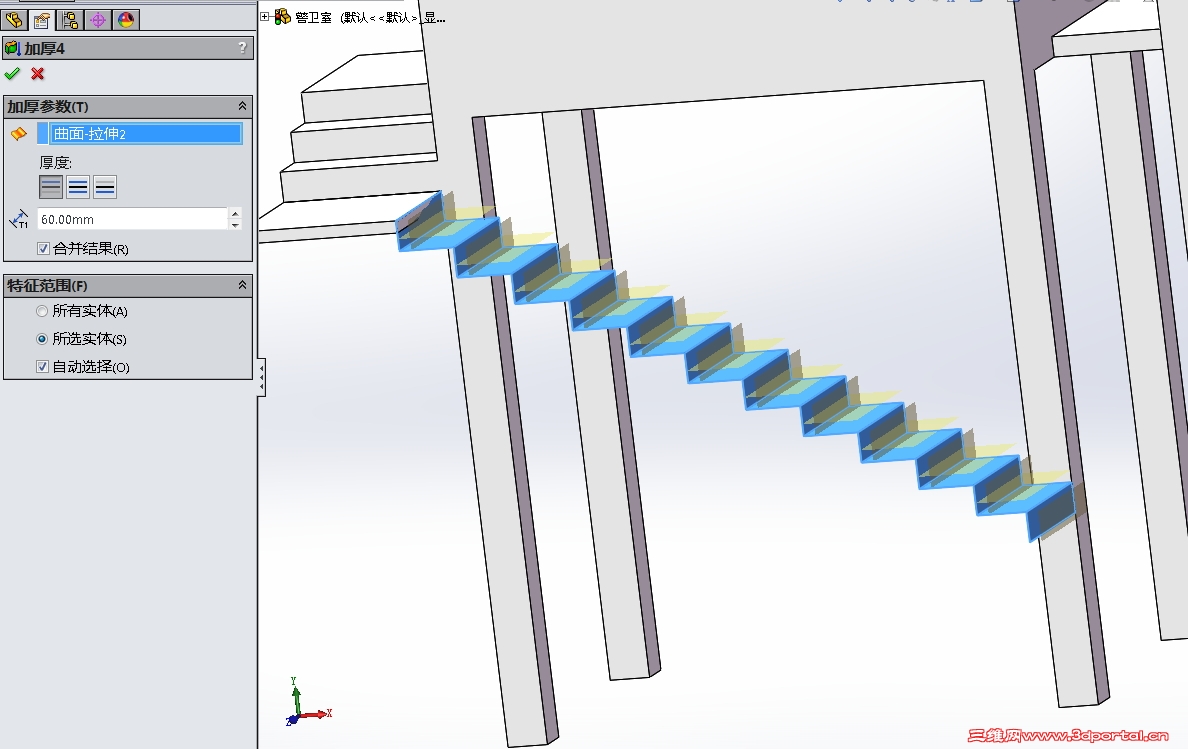The height and width of the screenshot is (749, 1188).
Task: Increase thickness with the up spinner arrow
Action: click(236, 214)
